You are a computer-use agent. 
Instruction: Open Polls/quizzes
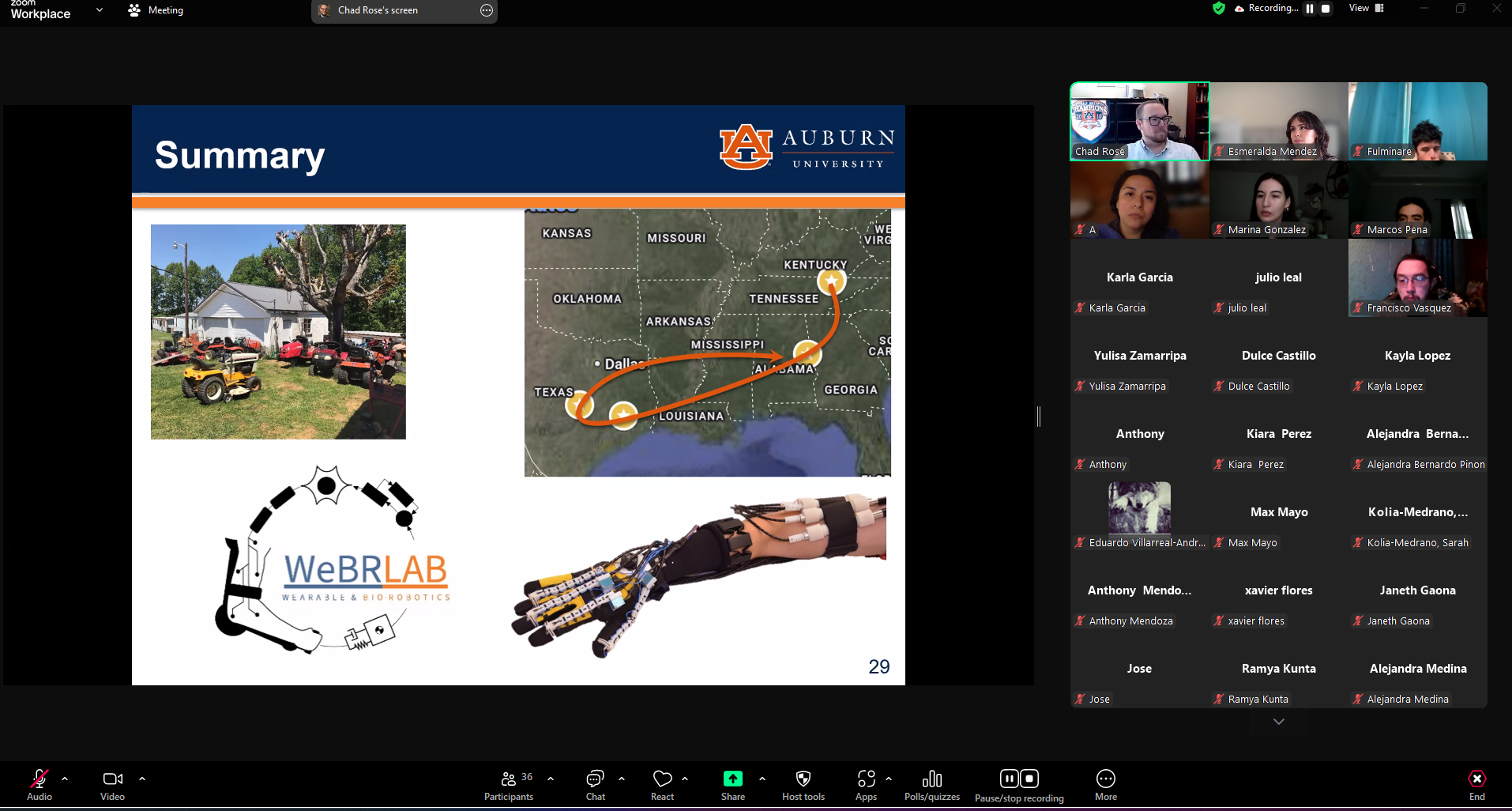coord(931,785)
